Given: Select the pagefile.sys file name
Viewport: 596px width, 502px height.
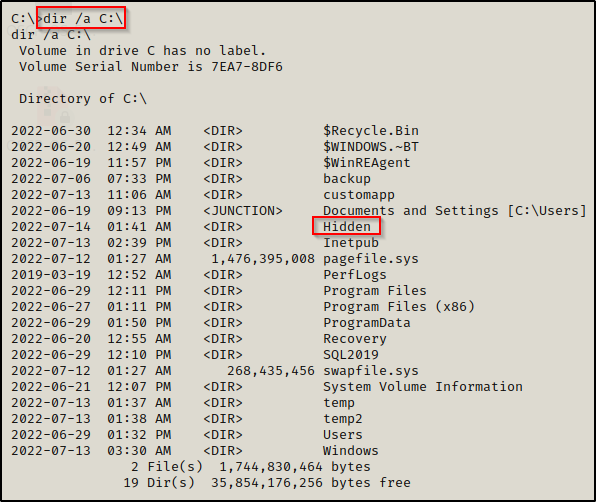Looking at the screenshot, I should (371, 258).
